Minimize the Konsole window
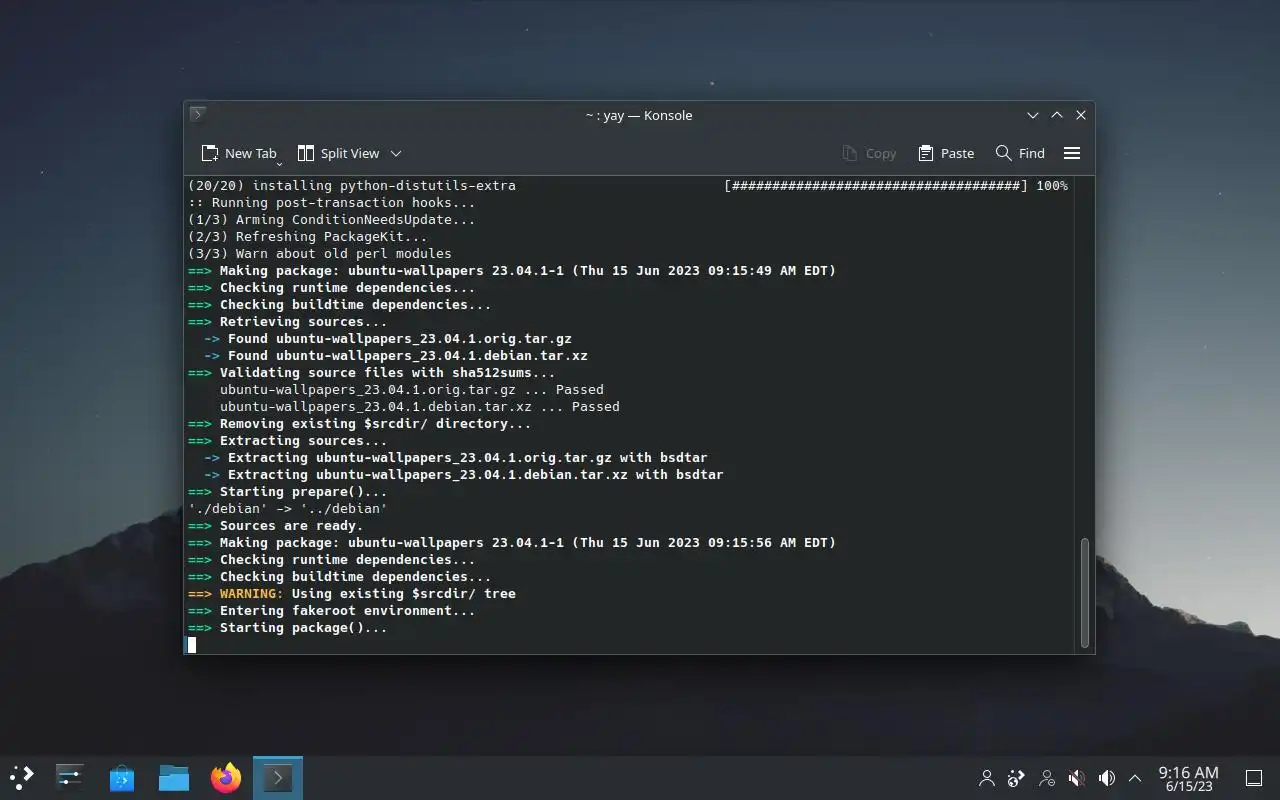Image resolution: width=1280 pixels, height=800 pixels. click(x=1033, y=115)
